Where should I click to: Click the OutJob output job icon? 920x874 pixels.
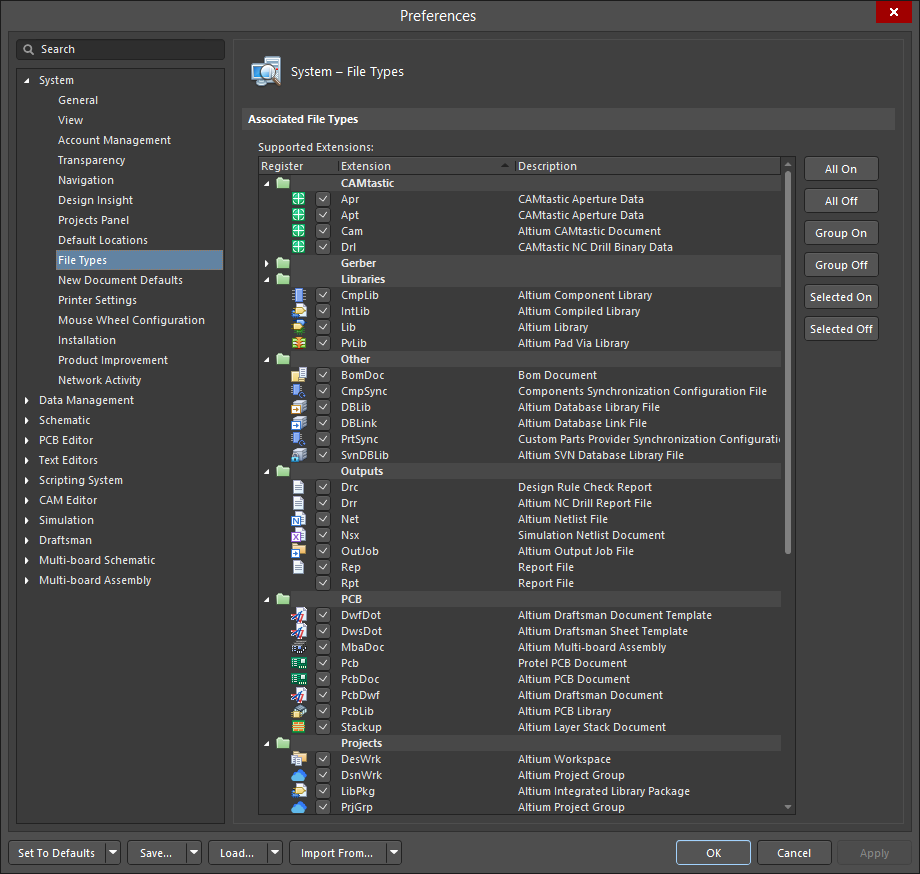point(298,551)
